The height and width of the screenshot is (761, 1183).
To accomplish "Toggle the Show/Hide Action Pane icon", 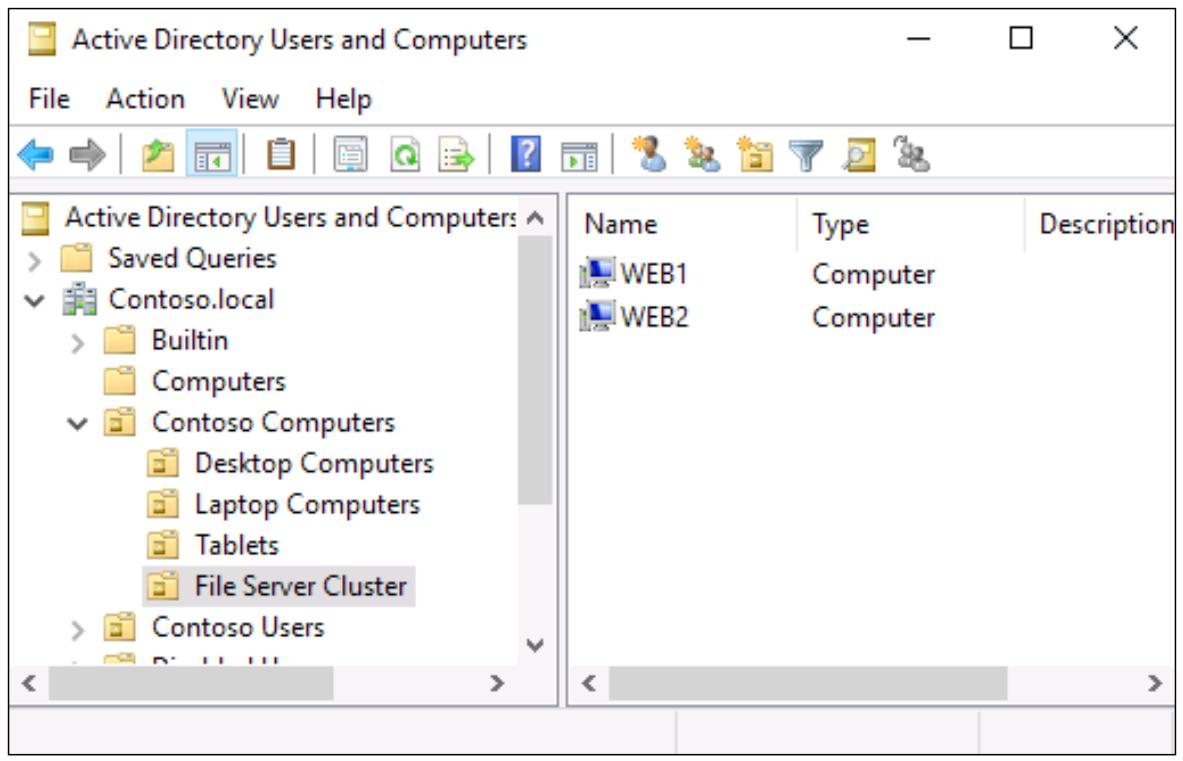I will [579, 156].
